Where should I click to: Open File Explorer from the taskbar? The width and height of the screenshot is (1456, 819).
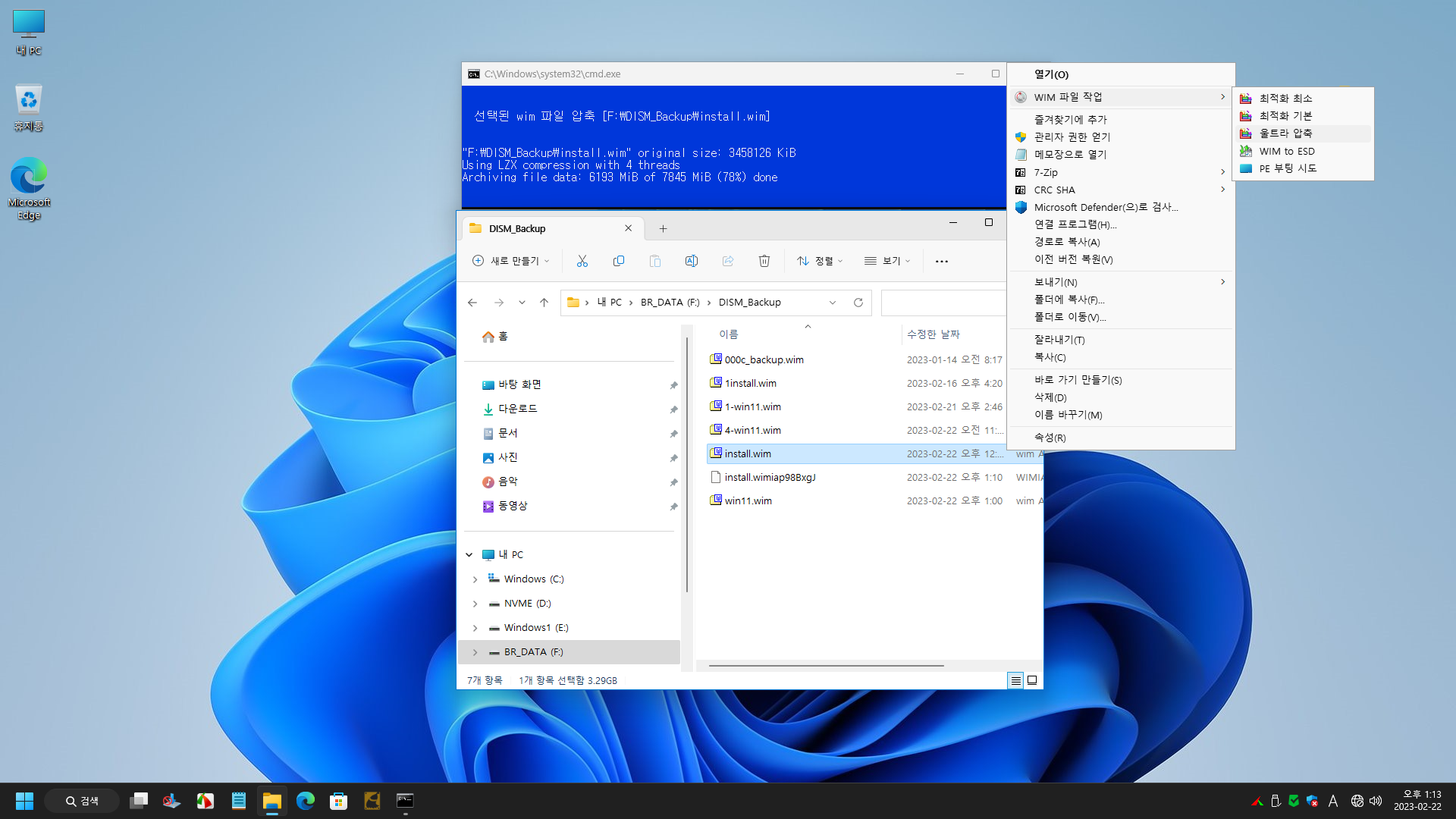coord(271,801)
